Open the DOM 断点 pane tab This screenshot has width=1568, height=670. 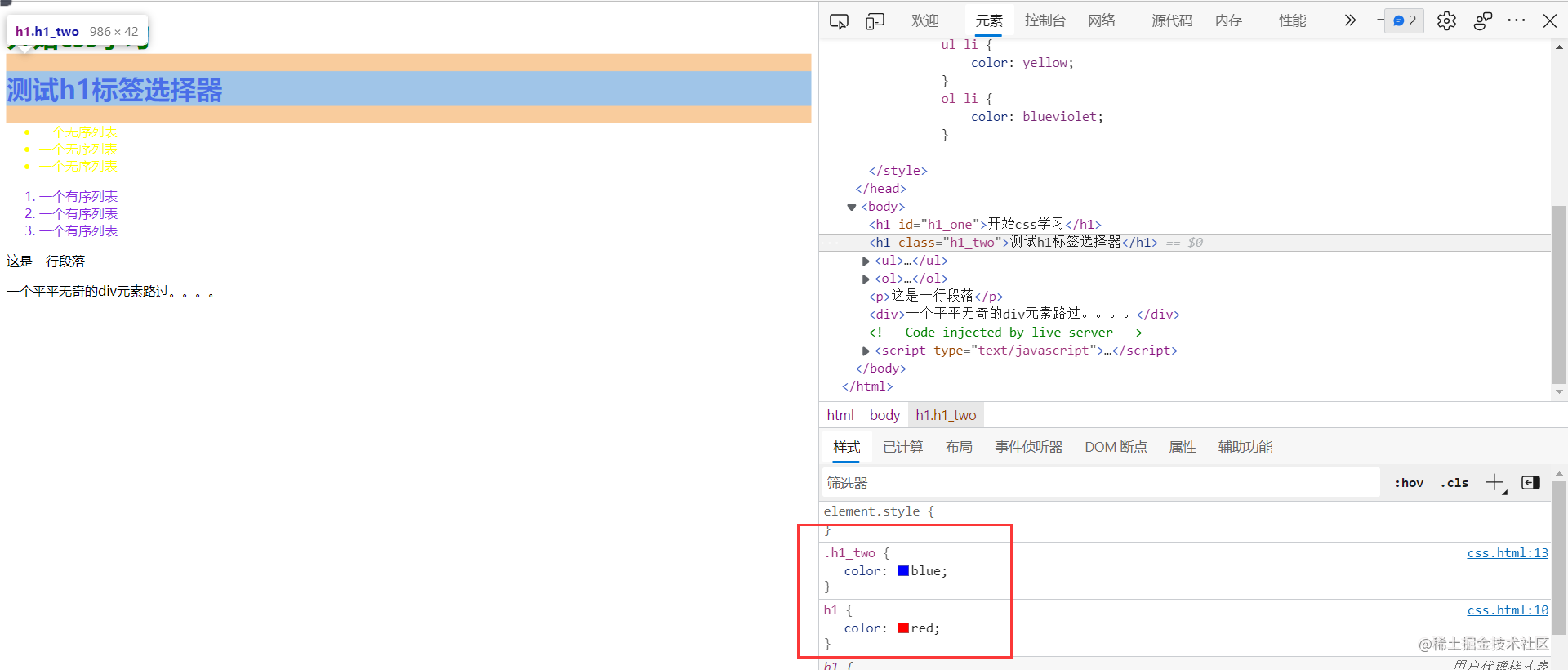click(x=1116, y=447)
